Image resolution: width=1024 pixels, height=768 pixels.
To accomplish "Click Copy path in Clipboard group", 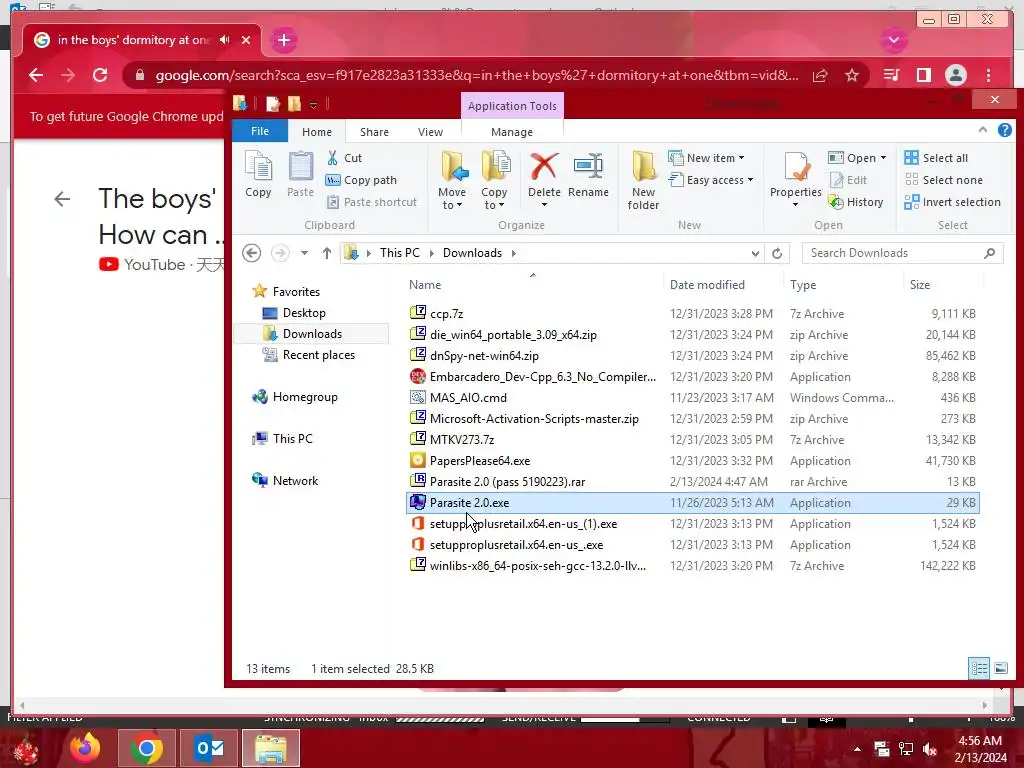I will tap(361, 180).
